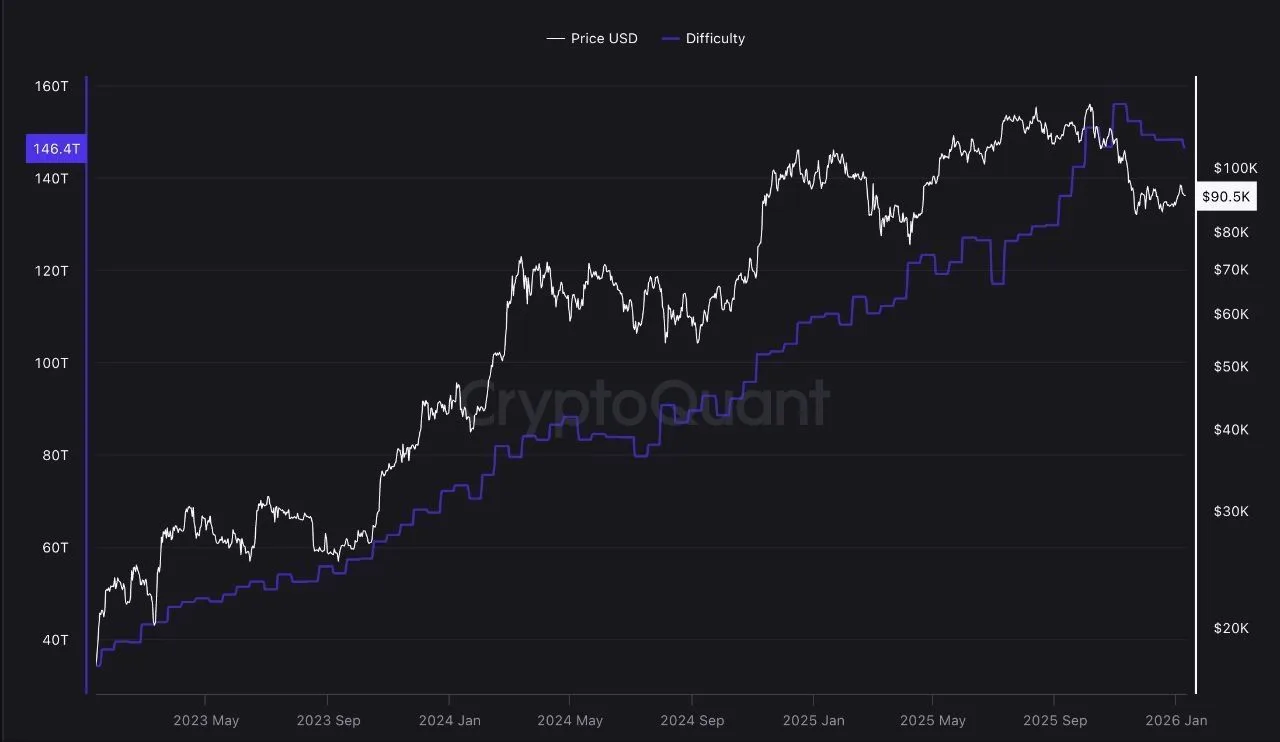1280x742 pixels.
Task: Select the 2026 Jan axis label
Action: point(1176,720)
